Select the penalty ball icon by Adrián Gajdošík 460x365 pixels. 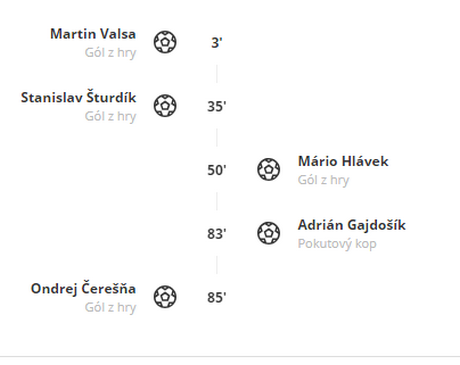click(269, 233)
